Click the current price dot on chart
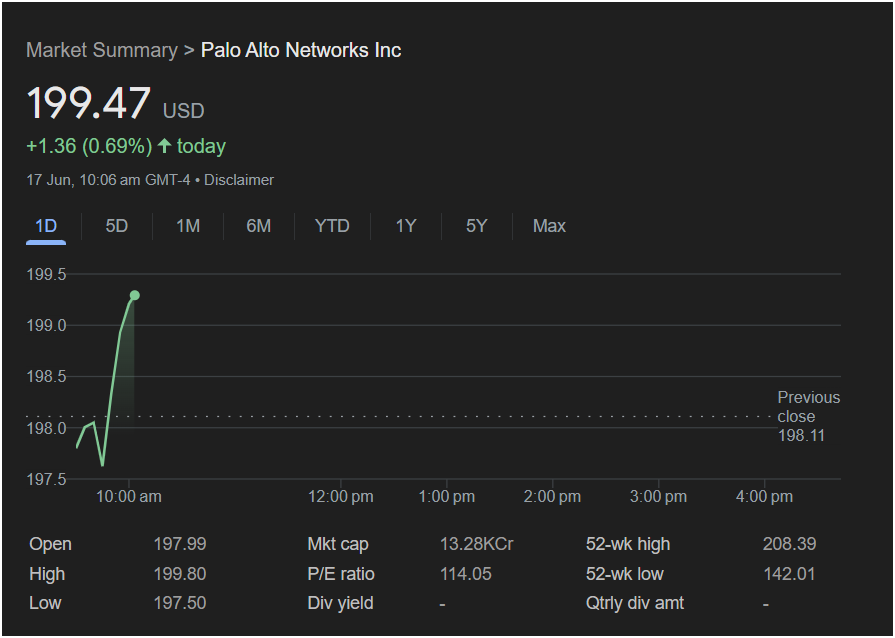This screenshot has height=638, width=895. click(135, 296)
